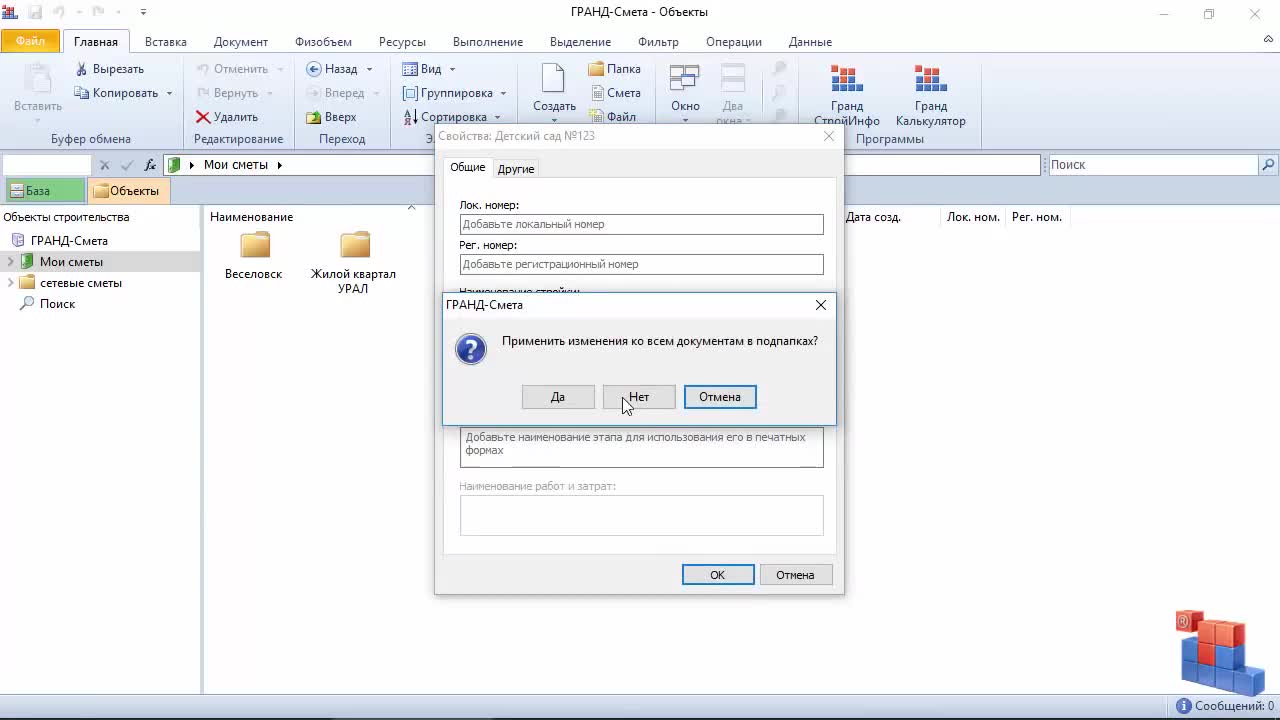
Task: Open the quick access toolbar customize arrow
Action: [x=143, y=12]
